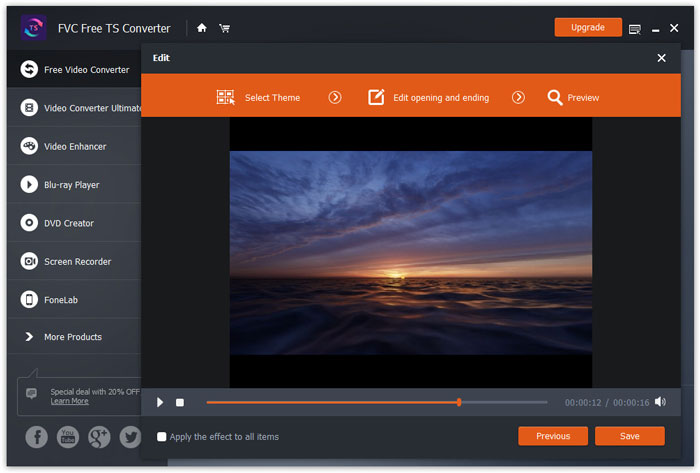Play the video preview

(x=160, y=402)
